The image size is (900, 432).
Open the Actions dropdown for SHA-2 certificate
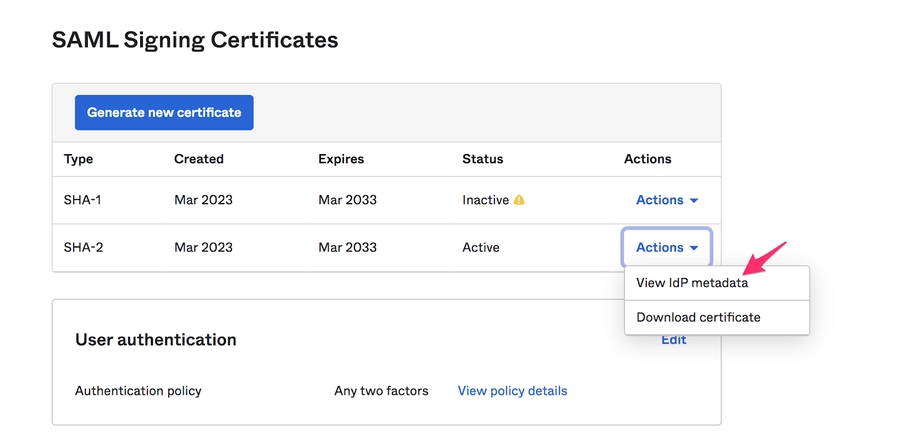(666, 247)
